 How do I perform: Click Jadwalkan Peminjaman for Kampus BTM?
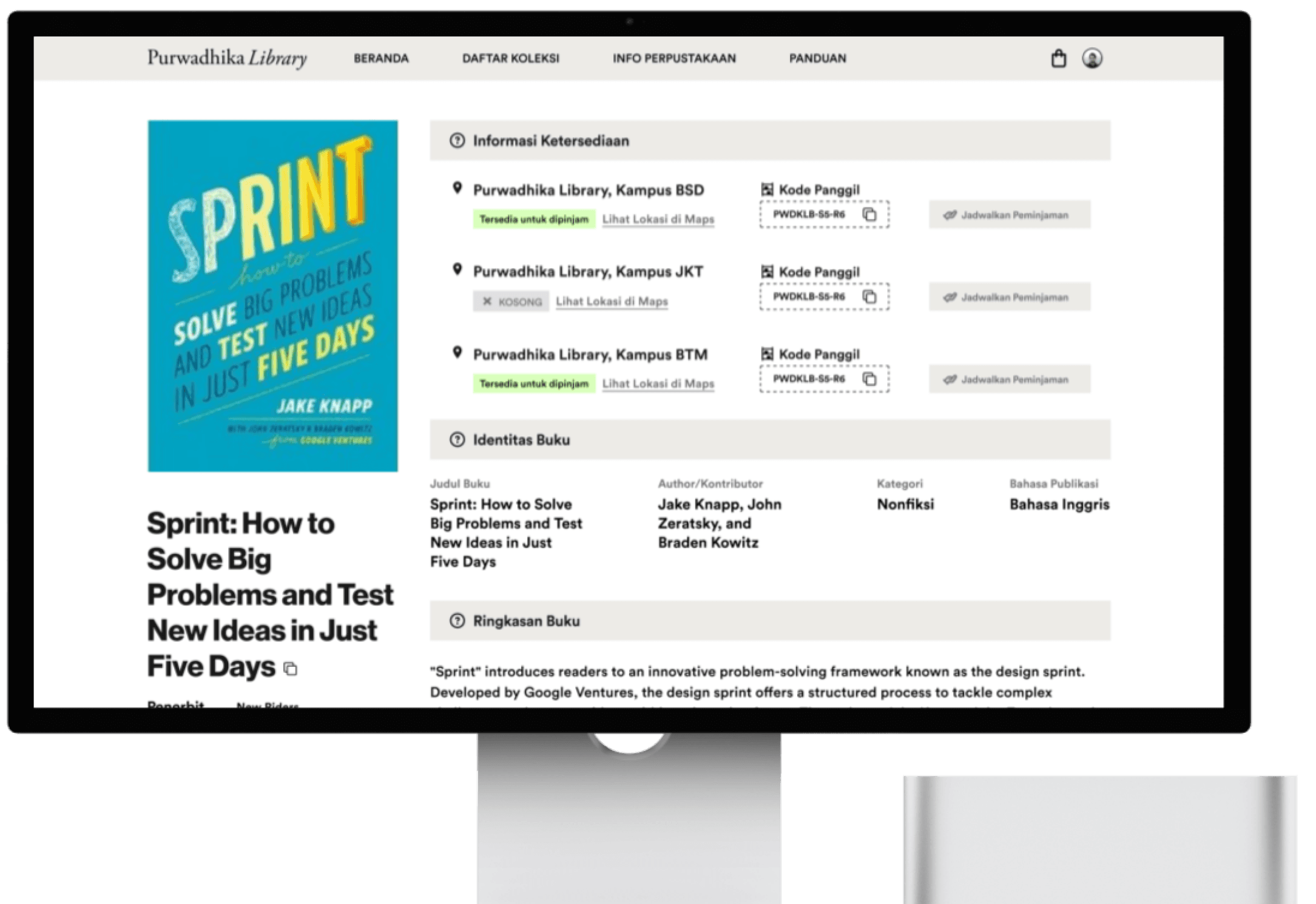(1010, 379)
